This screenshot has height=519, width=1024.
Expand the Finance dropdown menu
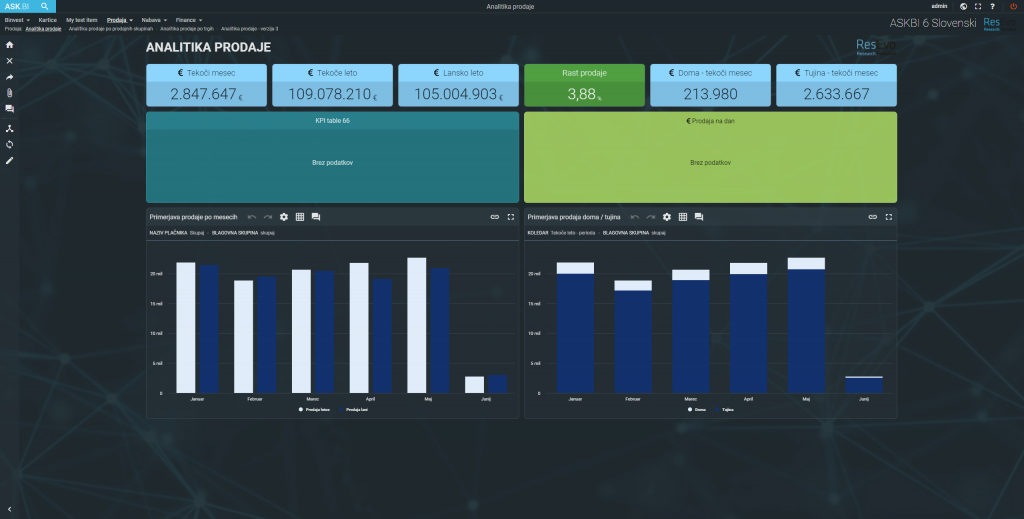188,19
